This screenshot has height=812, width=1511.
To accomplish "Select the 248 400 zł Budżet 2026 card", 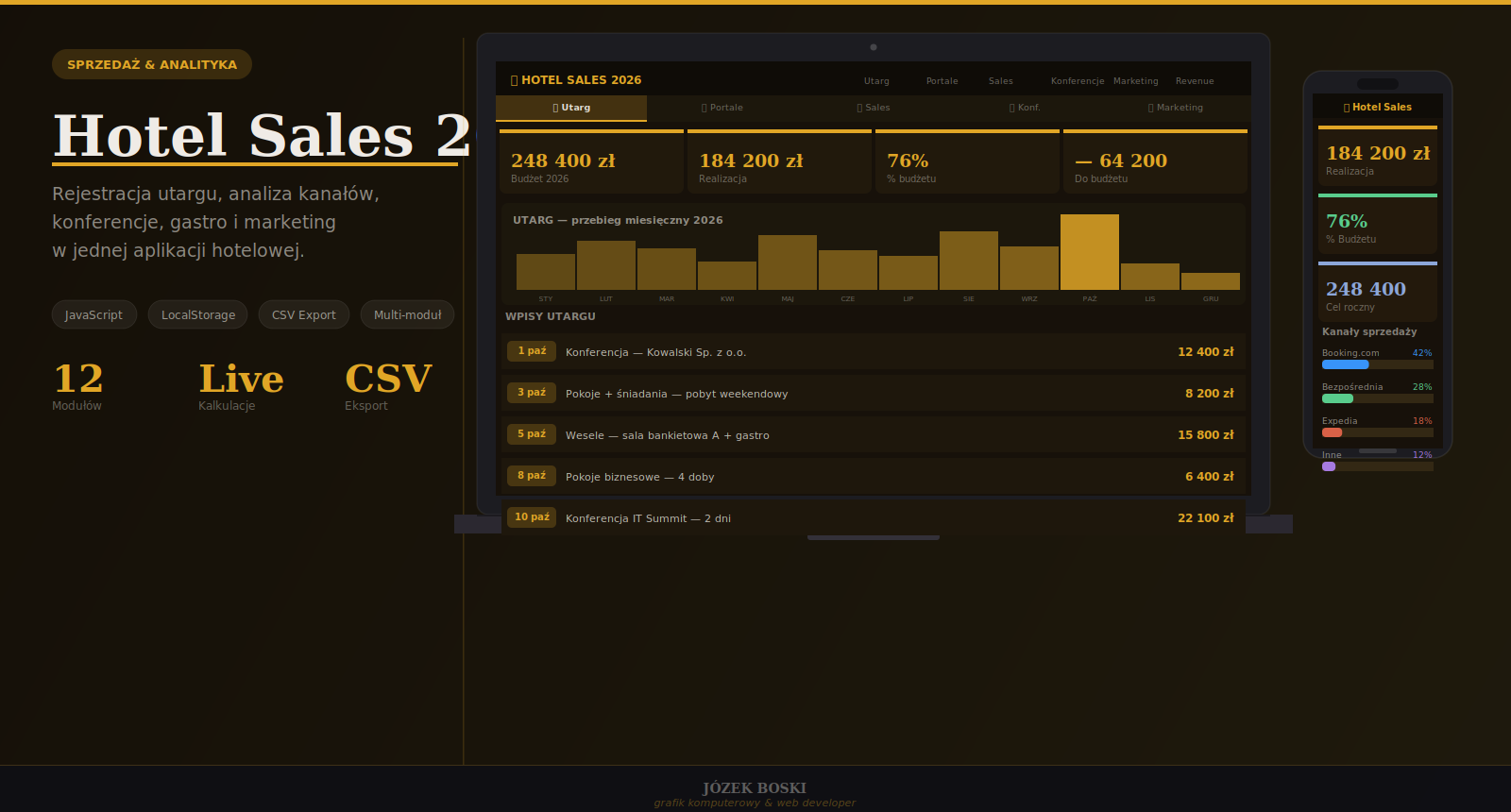I will [591, 161].
